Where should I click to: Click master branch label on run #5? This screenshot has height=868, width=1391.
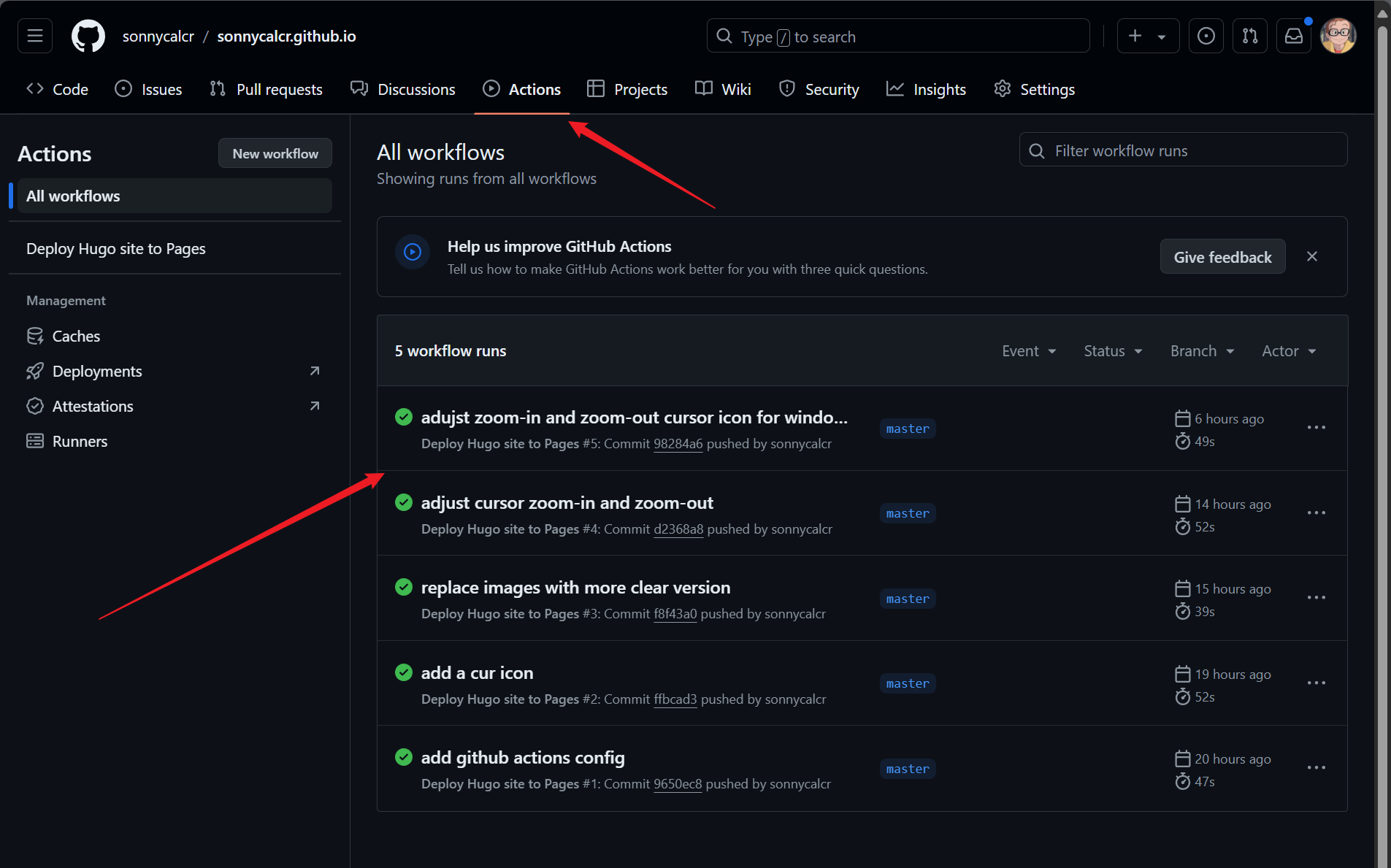click(908, 429)
